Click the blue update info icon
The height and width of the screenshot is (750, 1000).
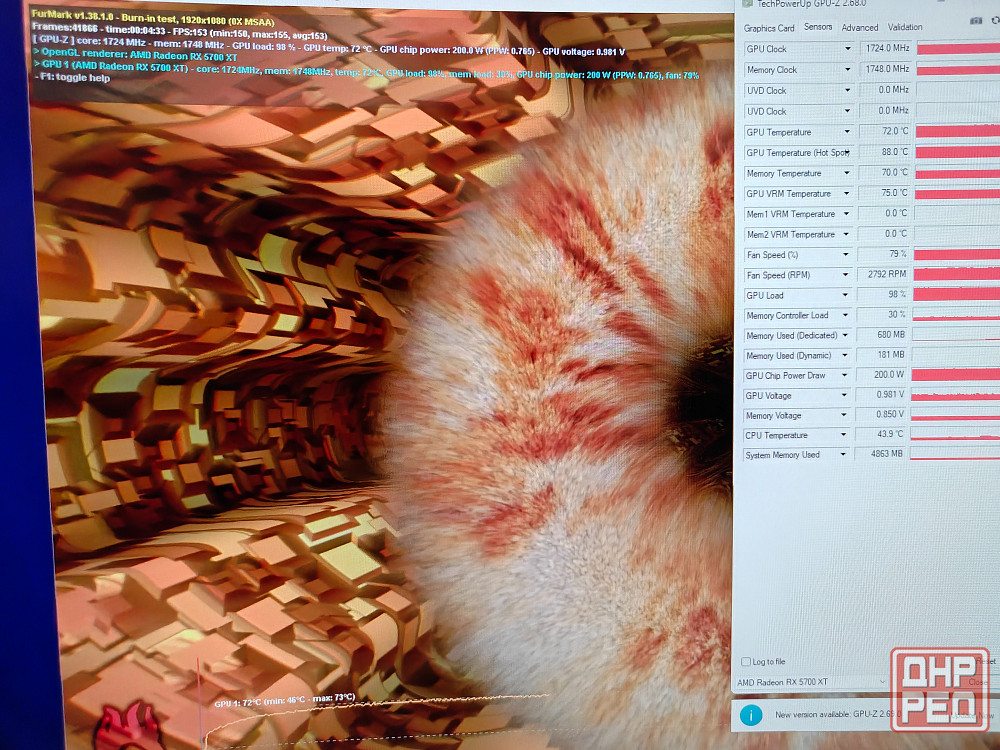tap(751, 715)
